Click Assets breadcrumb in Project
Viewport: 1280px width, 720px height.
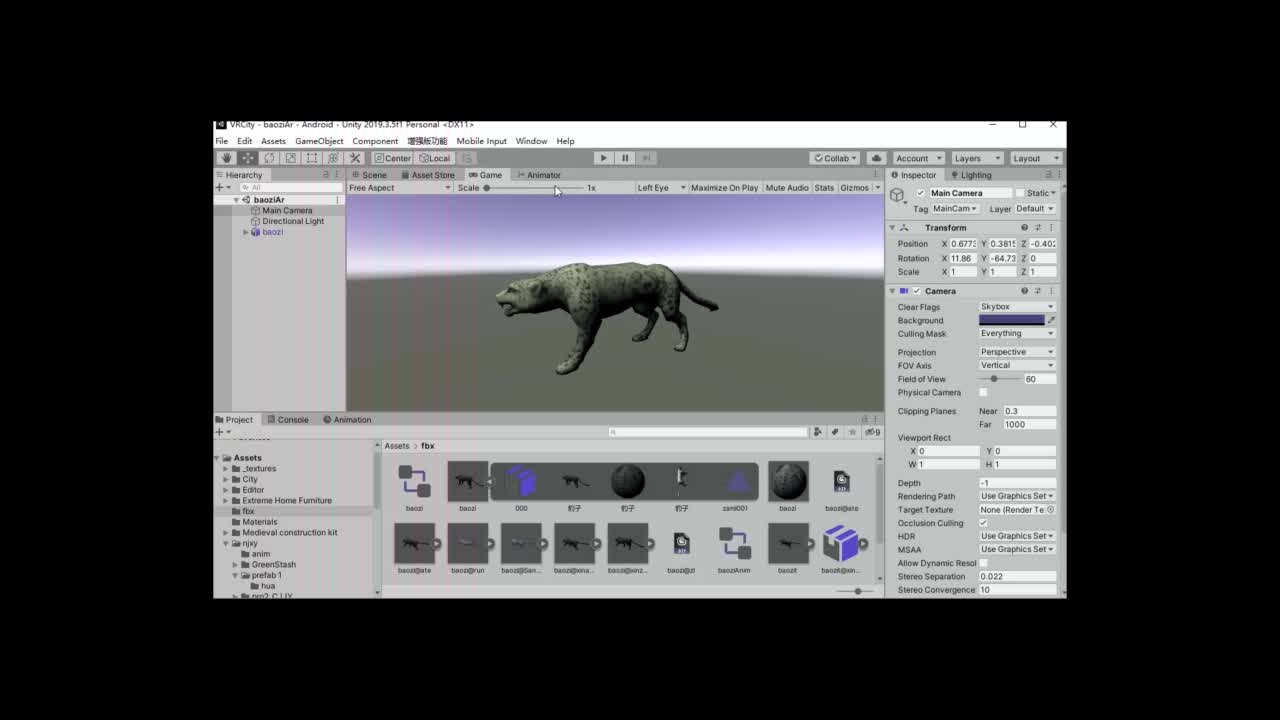[x=397, y=446]
